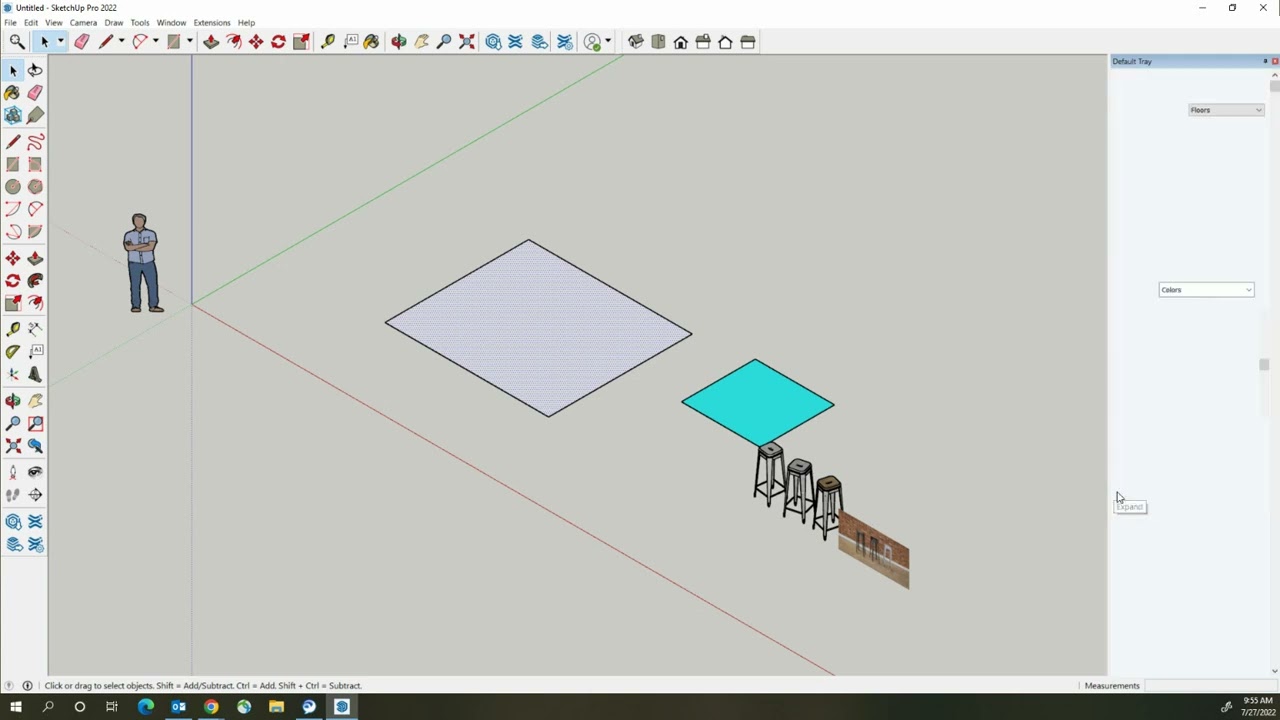1280x720 pixels.
Task: Select the Circle tool in left toolbar
Action: coord(13,186)
